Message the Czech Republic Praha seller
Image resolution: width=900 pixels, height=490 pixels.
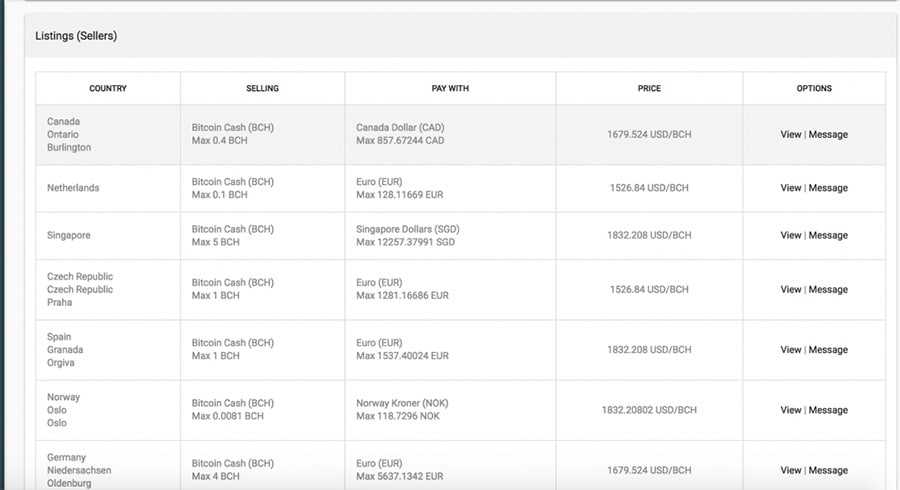(x=828, y=290)
